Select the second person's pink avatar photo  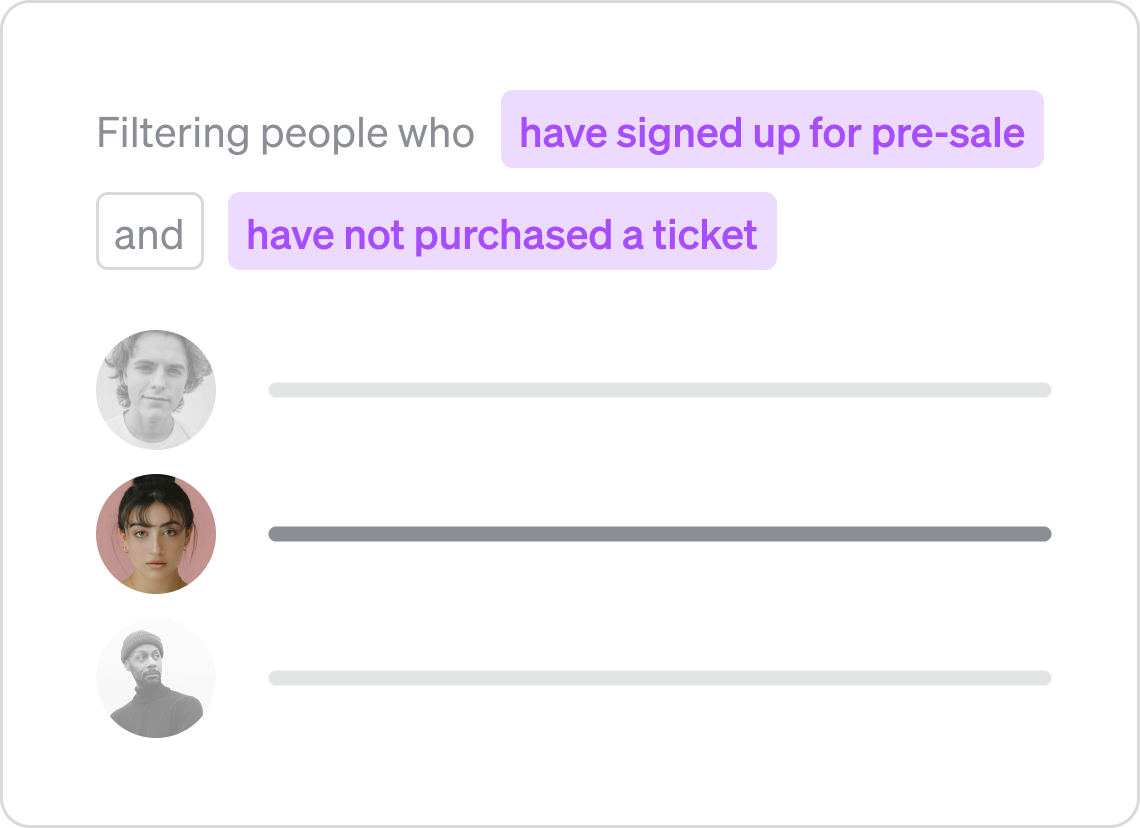(155, 533)
